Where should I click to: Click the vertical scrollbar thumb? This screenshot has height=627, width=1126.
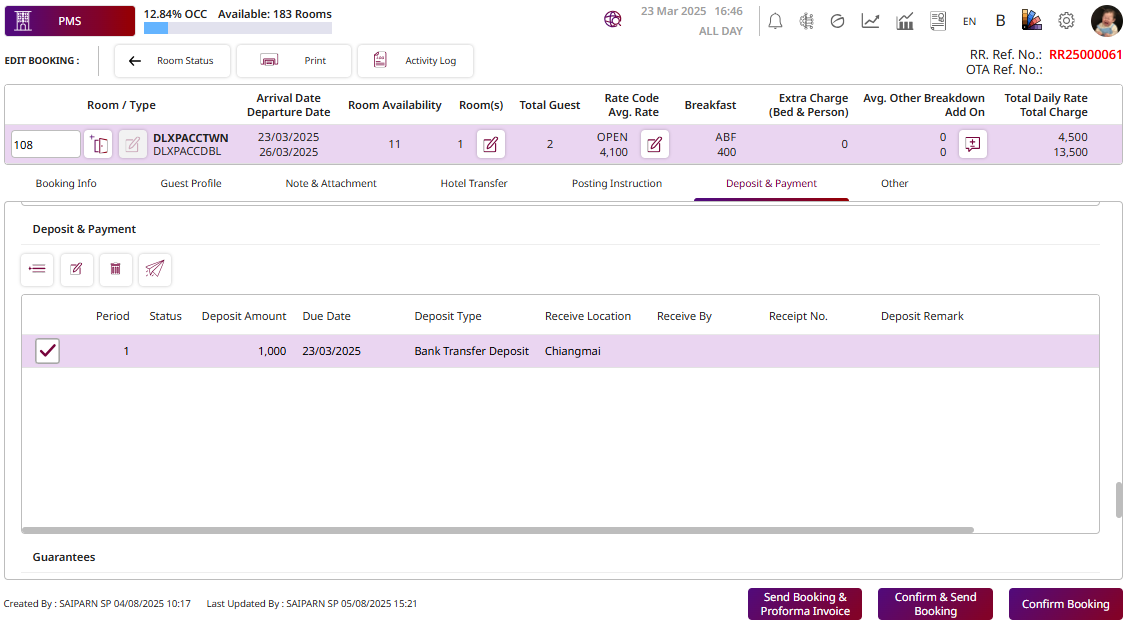(x=1119, y=500)
